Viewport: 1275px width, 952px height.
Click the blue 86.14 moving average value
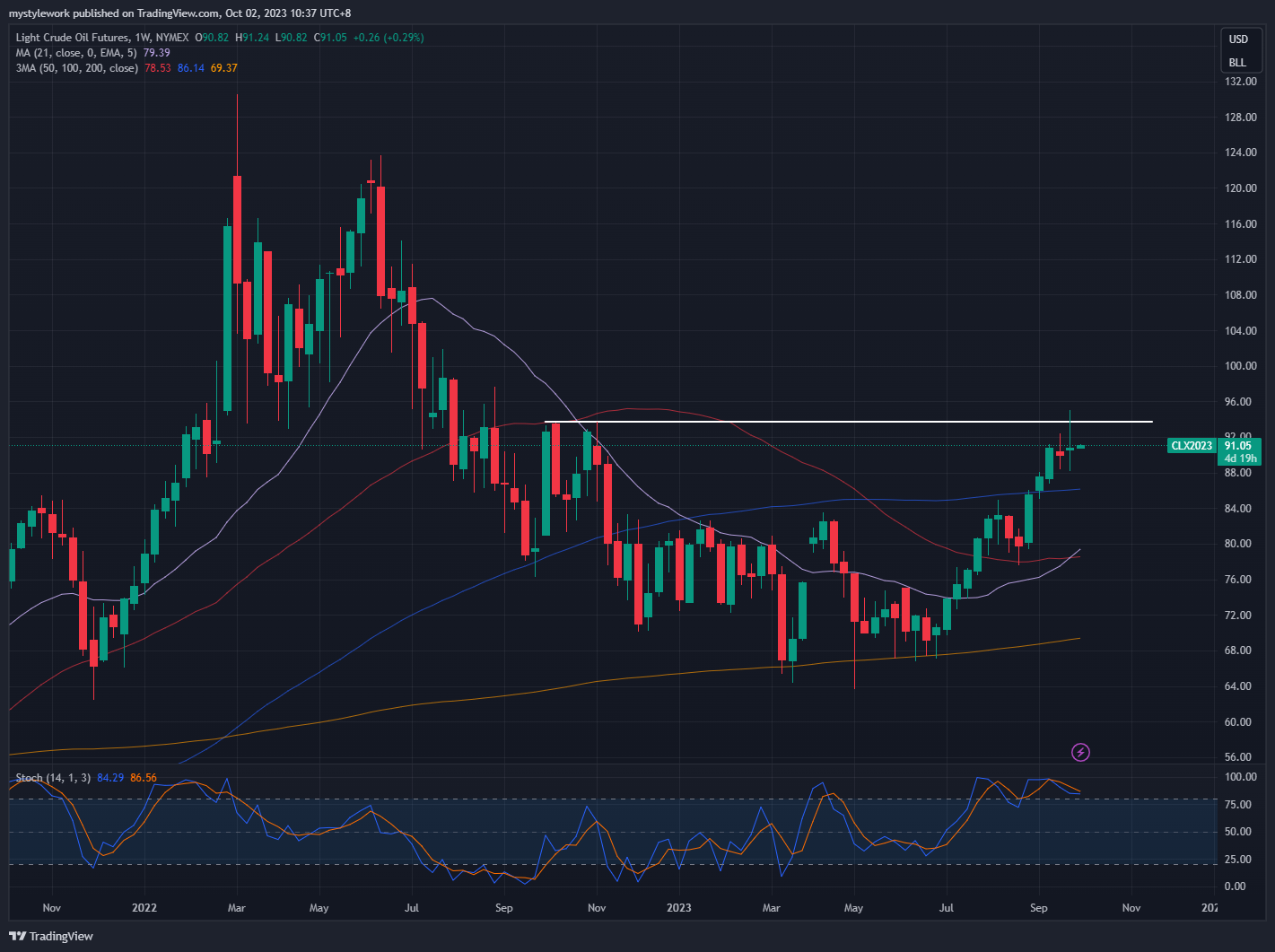[x=191, y=68]
